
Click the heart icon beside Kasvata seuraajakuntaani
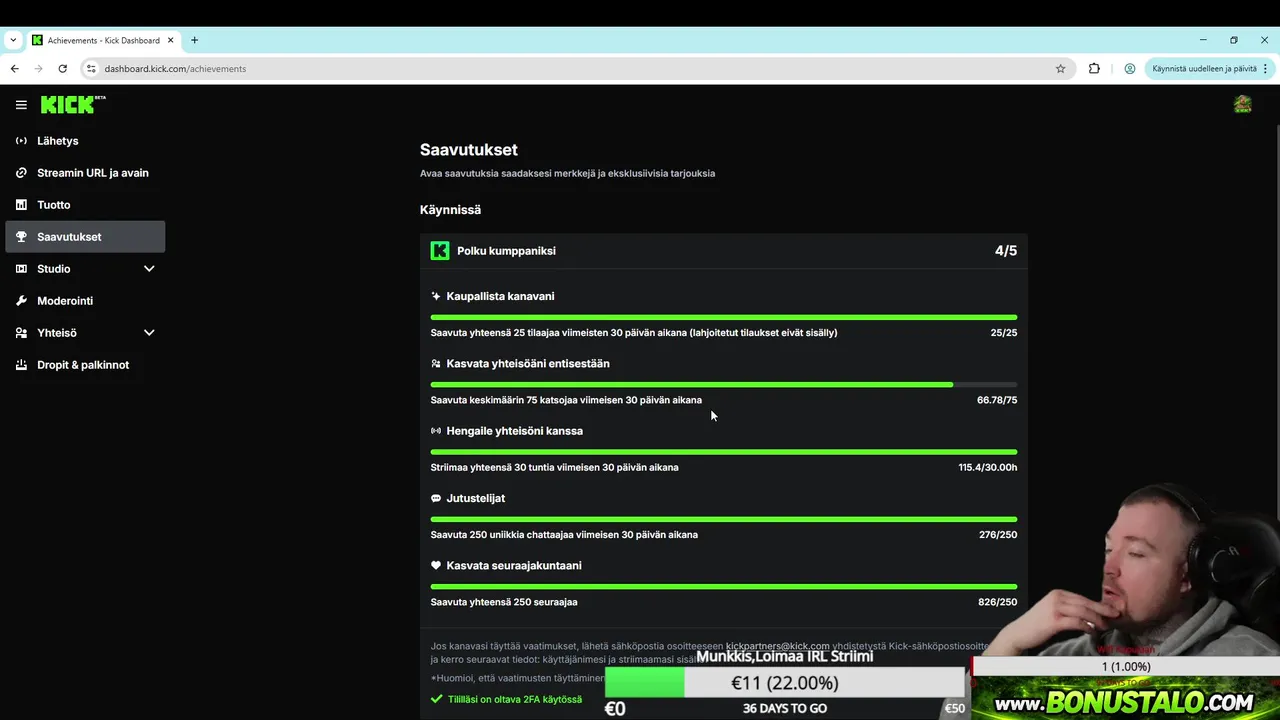click(x=436, y=566)
